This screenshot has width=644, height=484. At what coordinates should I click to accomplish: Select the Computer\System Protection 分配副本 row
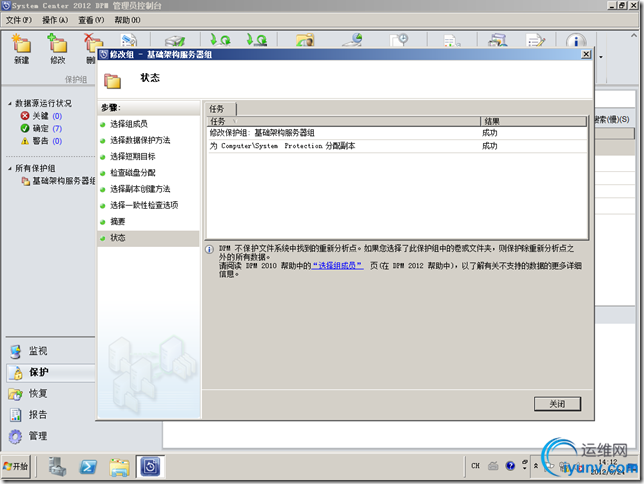point(397,146)
